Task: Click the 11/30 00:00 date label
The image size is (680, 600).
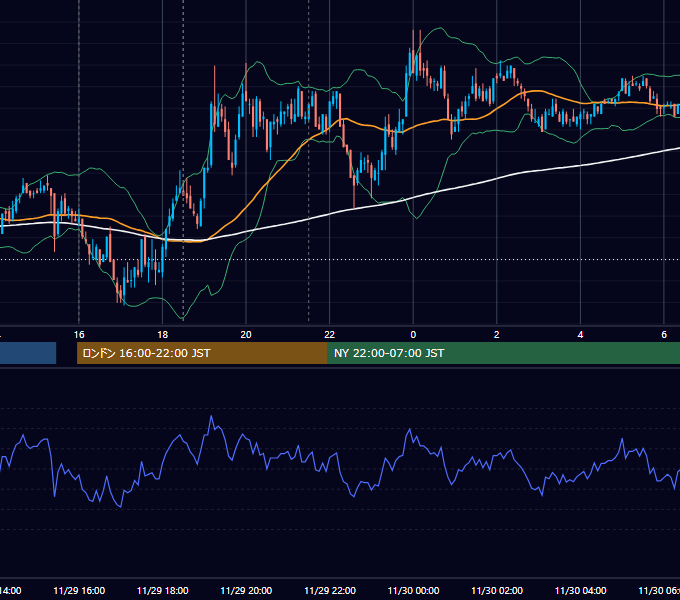Action: pyautogui.click(x=413, y=590)
